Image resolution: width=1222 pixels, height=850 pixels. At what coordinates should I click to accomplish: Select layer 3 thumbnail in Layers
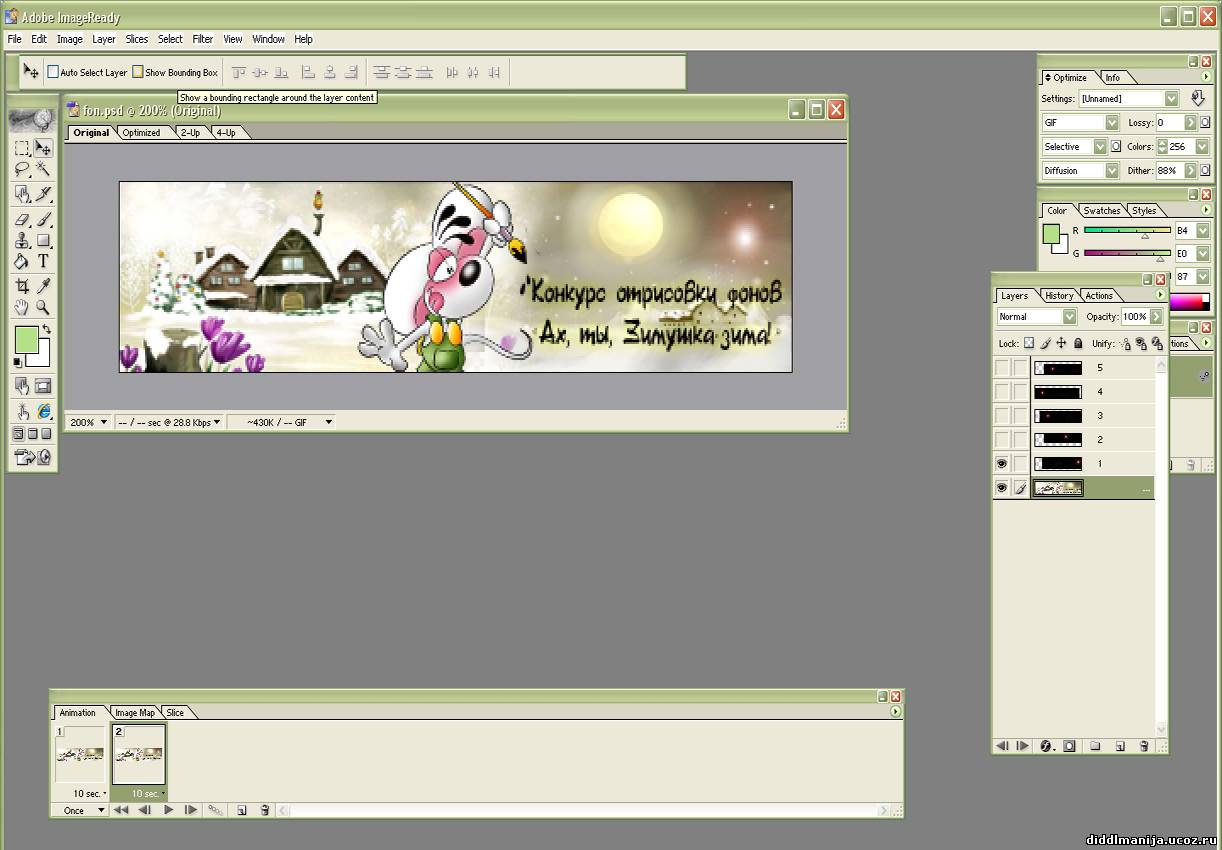[1058, 416]
